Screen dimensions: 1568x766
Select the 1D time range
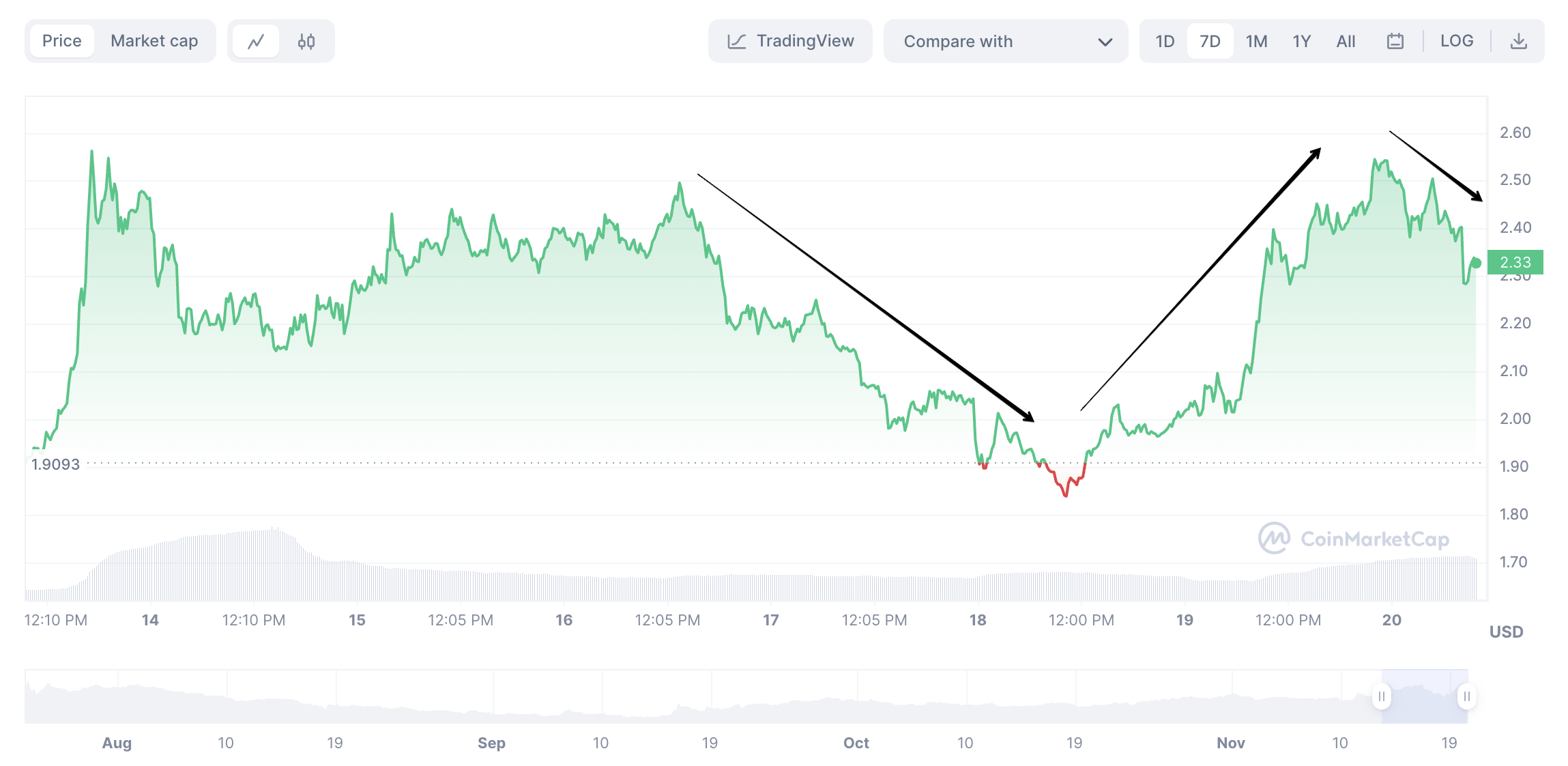point(1165,42)
